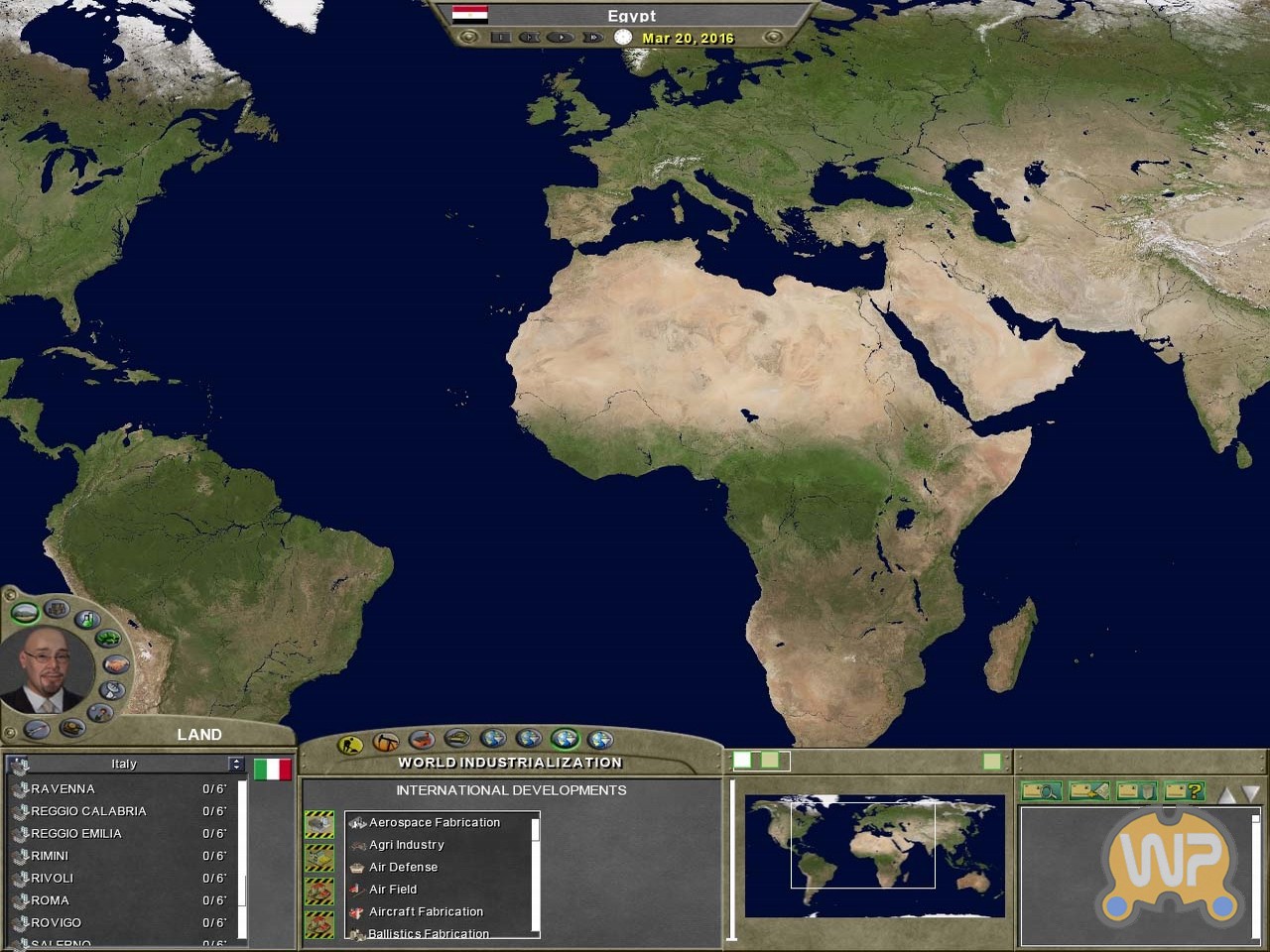This screenshot has height=952, width=1270.
Task: Select the Land department icon
Action: (x=25, y=612)
